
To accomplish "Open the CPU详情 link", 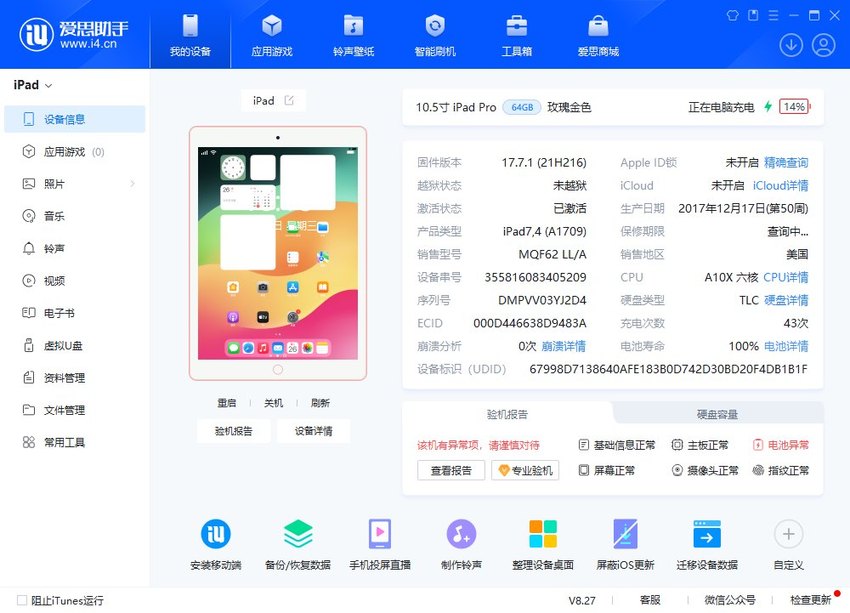I will (785, 278).
